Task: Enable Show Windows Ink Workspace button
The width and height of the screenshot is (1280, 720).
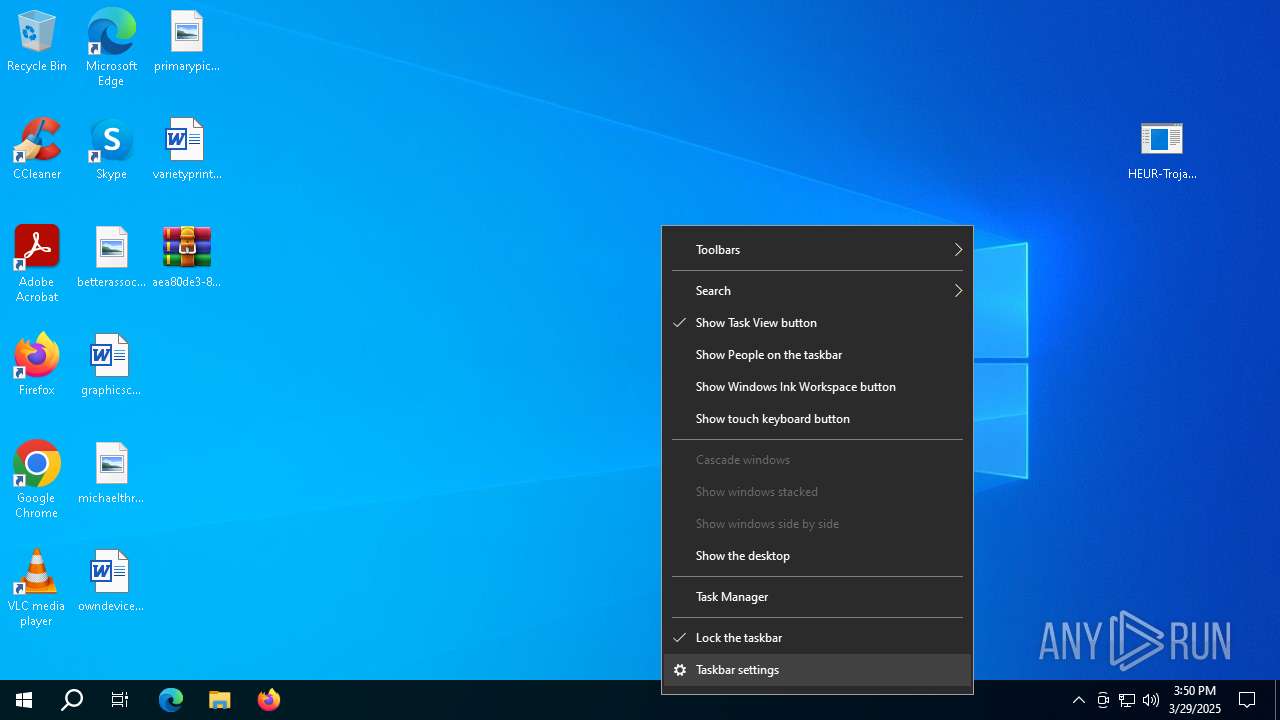Action: [x=818, y=387]
